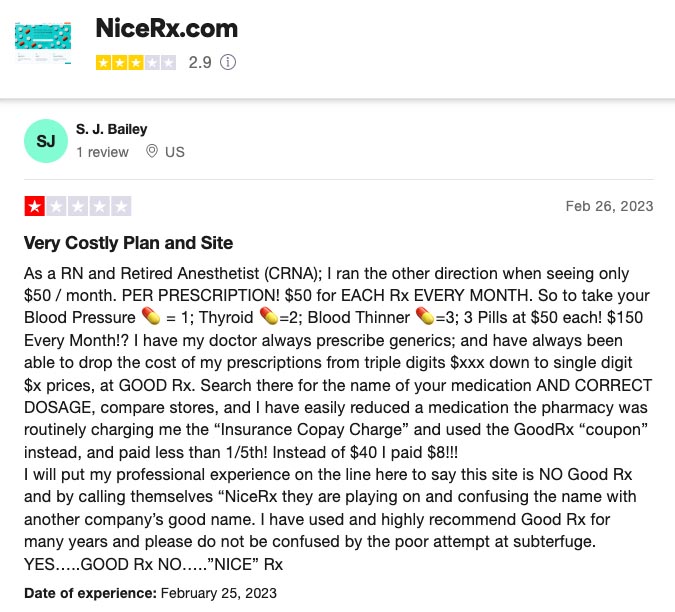
Task: Click the closing line 'YES.....GOOD Rx NO'
Action: 153,565
